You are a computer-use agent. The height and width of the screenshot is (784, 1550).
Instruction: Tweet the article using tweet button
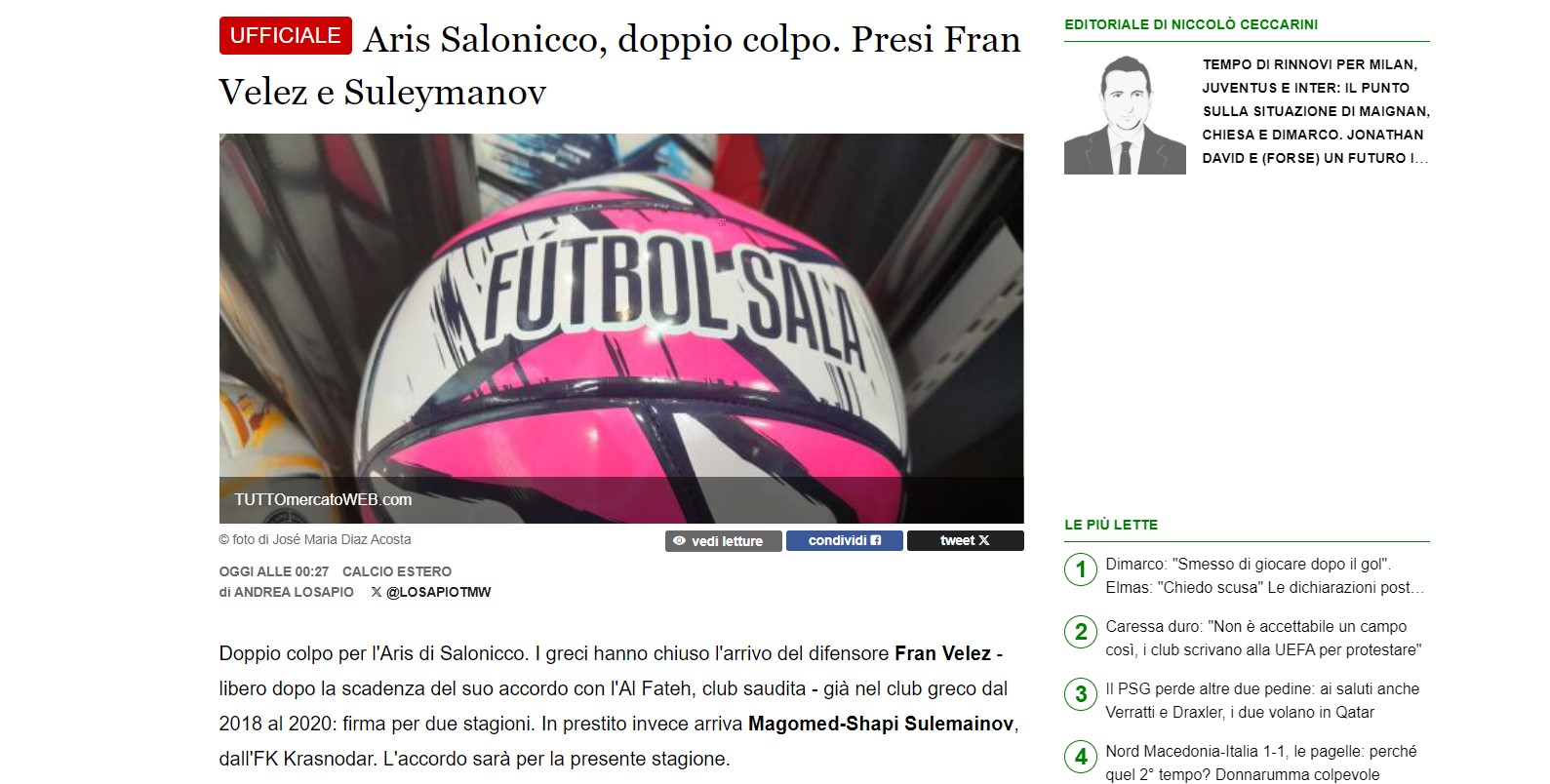tap(965, 540)
